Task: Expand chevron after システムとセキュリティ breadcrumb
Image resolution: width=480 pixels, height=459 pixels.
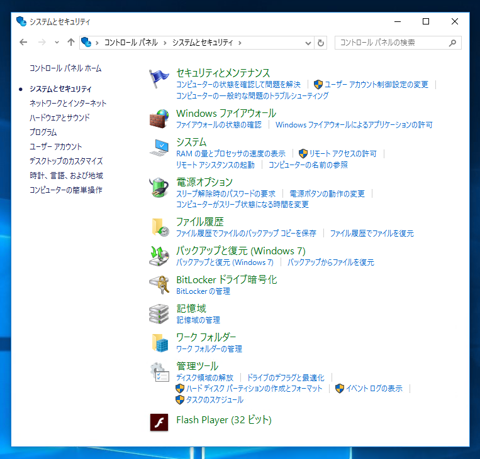Action: click(240, 43)
